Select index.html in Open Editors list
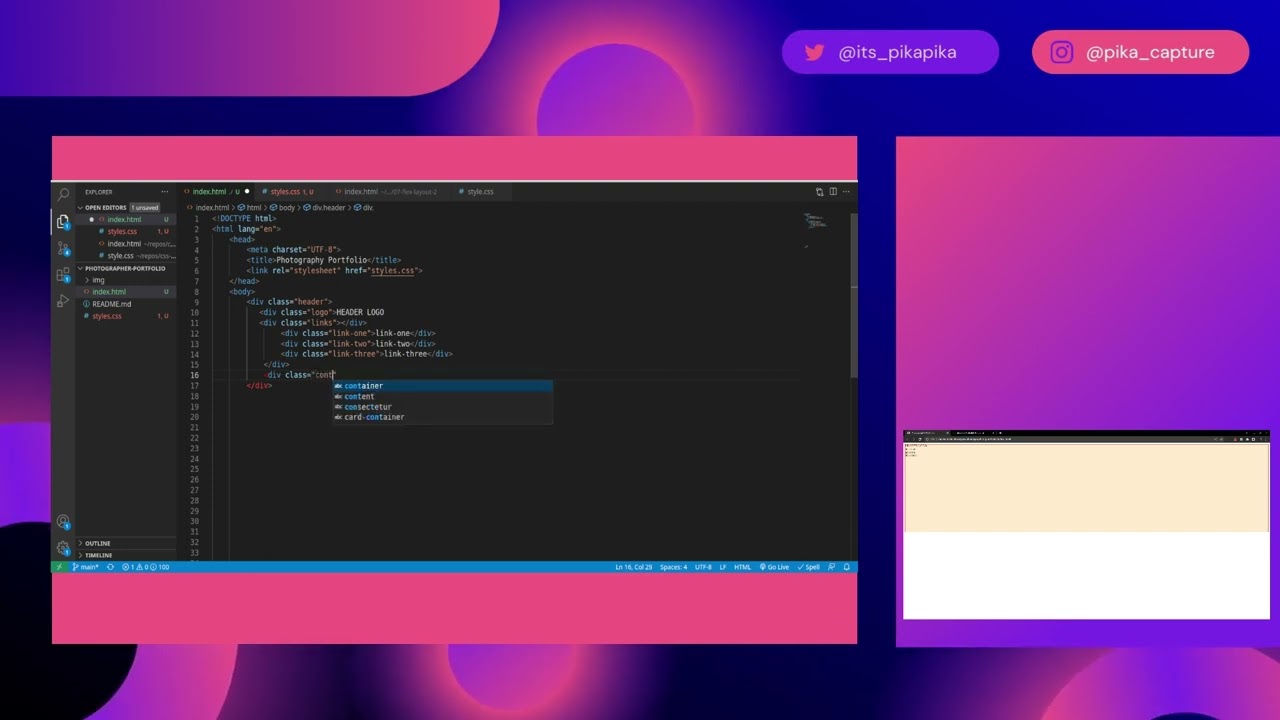1280x720 pixels. point(124,220)
